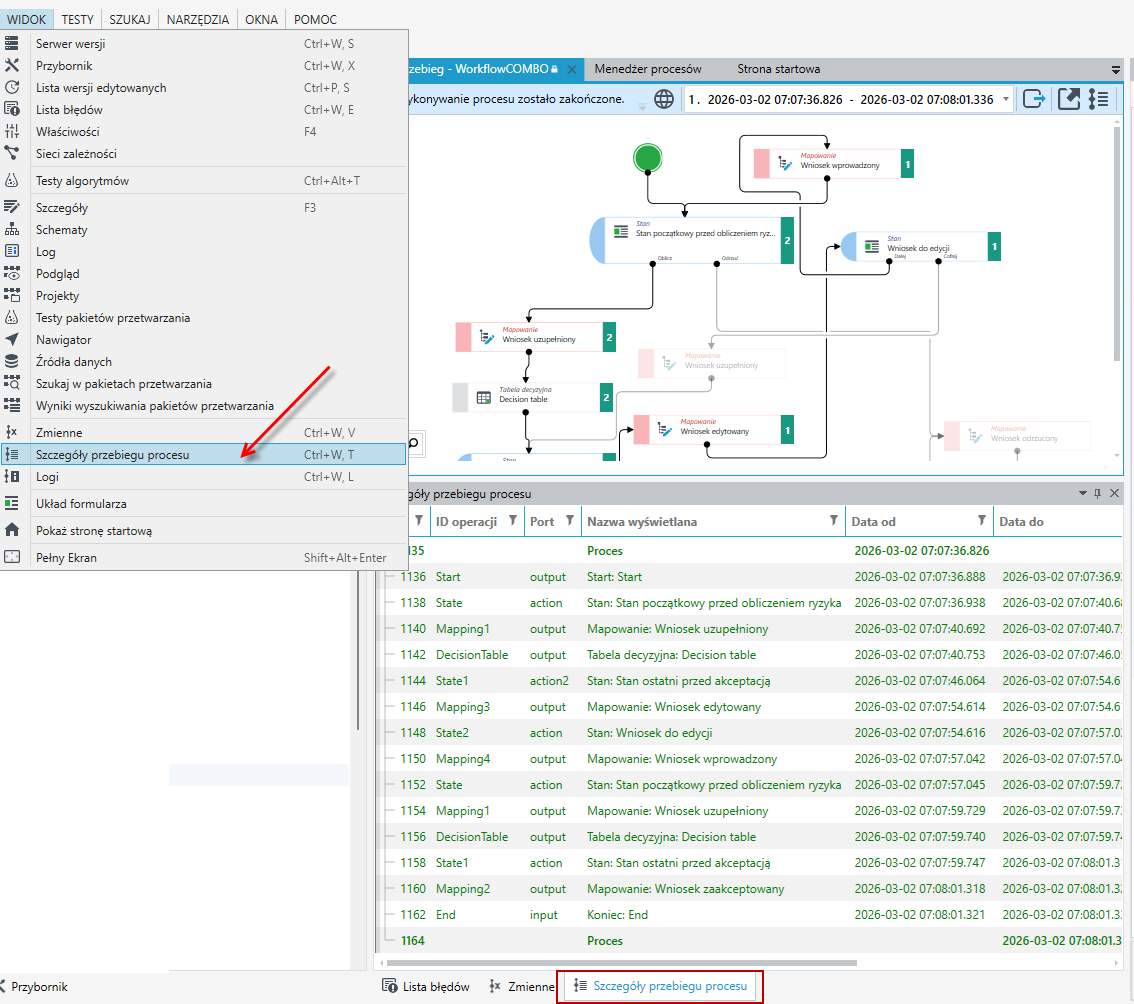Screen dimensions: 1134x1004
Task: Close the WorkflowCOMBO document tab
Action: pos(571,69)
